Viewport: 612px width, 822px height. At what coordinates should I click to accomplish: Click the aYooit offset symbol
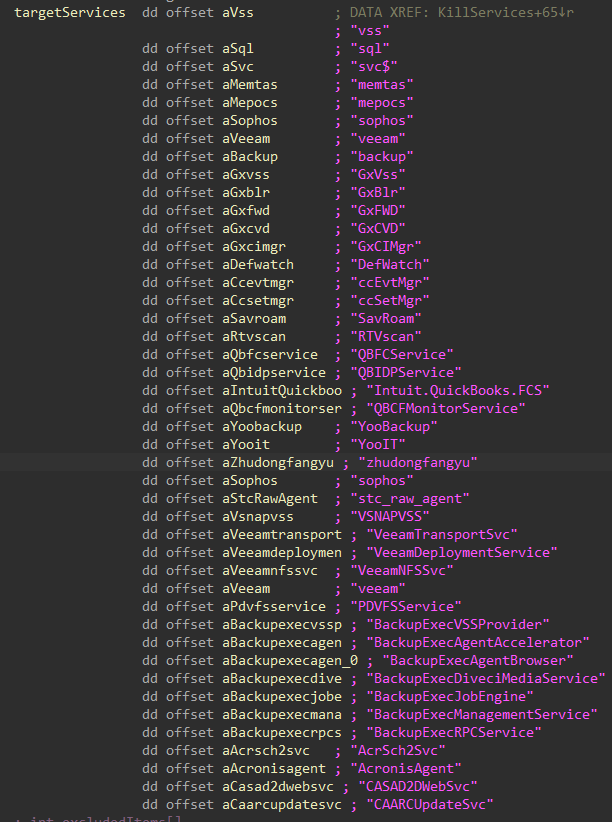click(x=246, y=445)
